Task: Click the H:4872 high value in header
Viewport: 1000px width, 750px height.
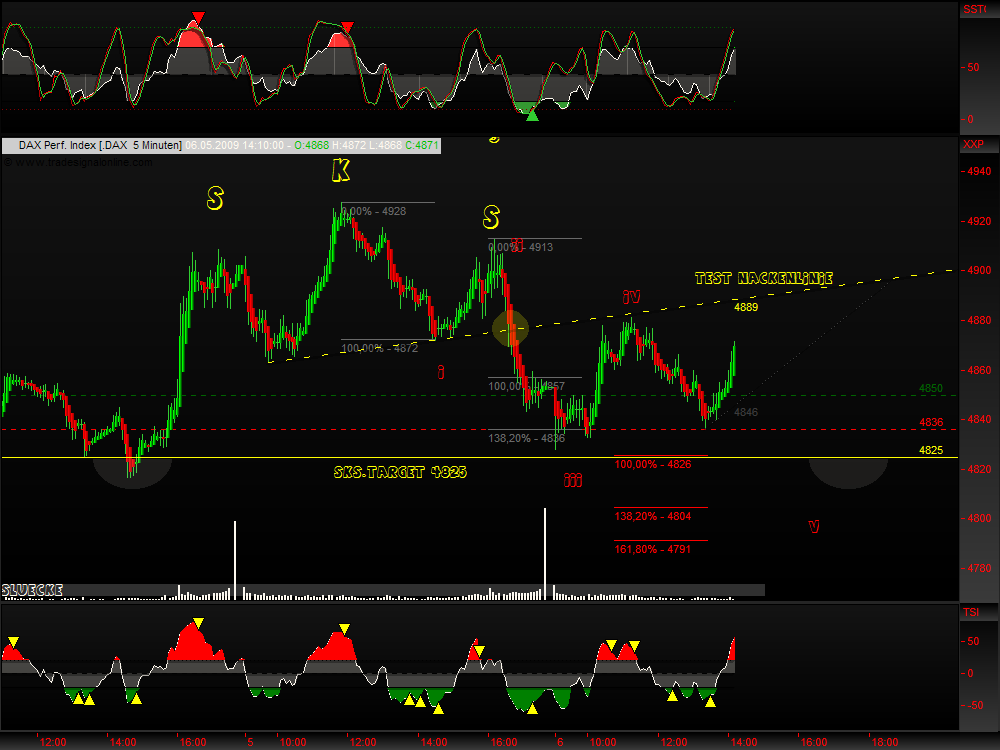Action: coord(349,145)
